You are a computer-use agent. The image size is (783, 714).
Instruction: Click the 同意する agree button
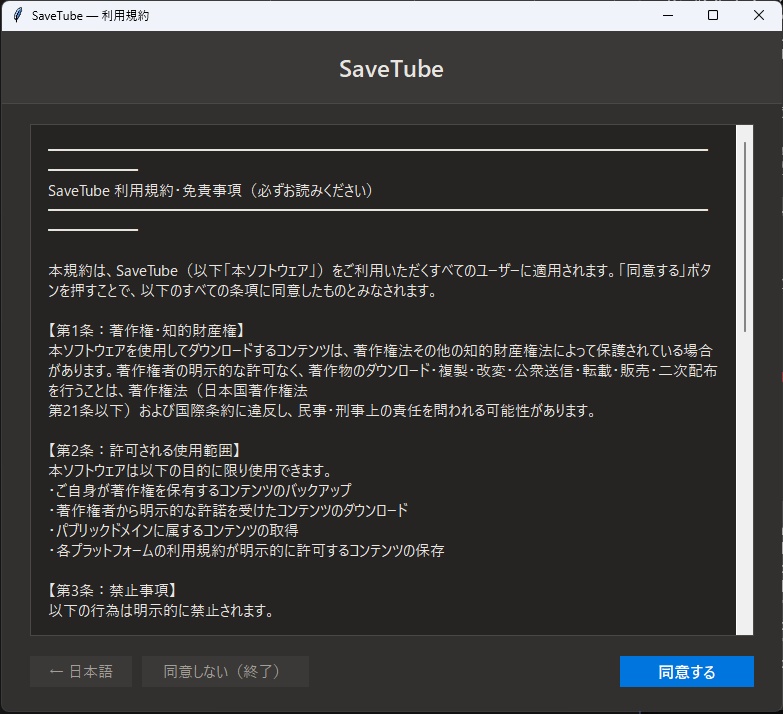click(x=687, y=672)
